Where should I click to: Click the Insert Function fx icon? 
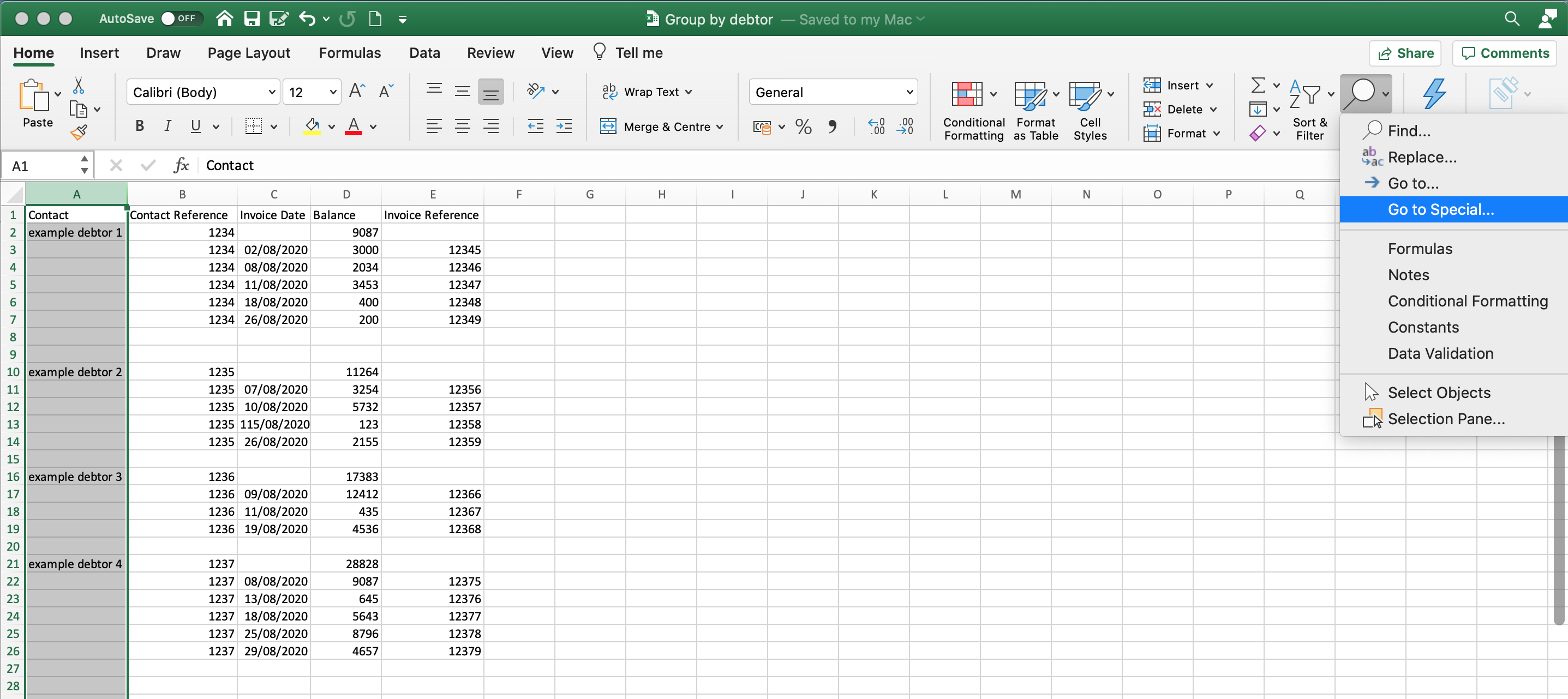click(181, 165)
